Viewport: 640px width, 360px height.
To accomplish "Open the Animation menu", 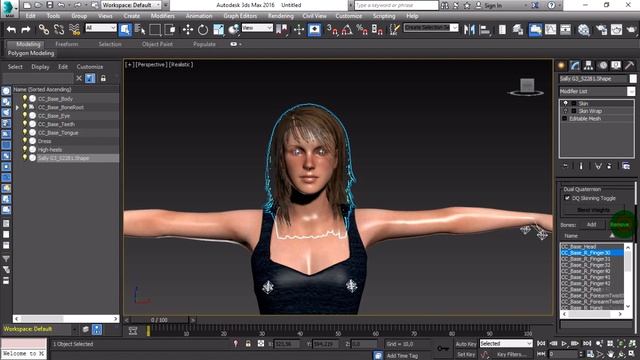I will click(199, 16).
